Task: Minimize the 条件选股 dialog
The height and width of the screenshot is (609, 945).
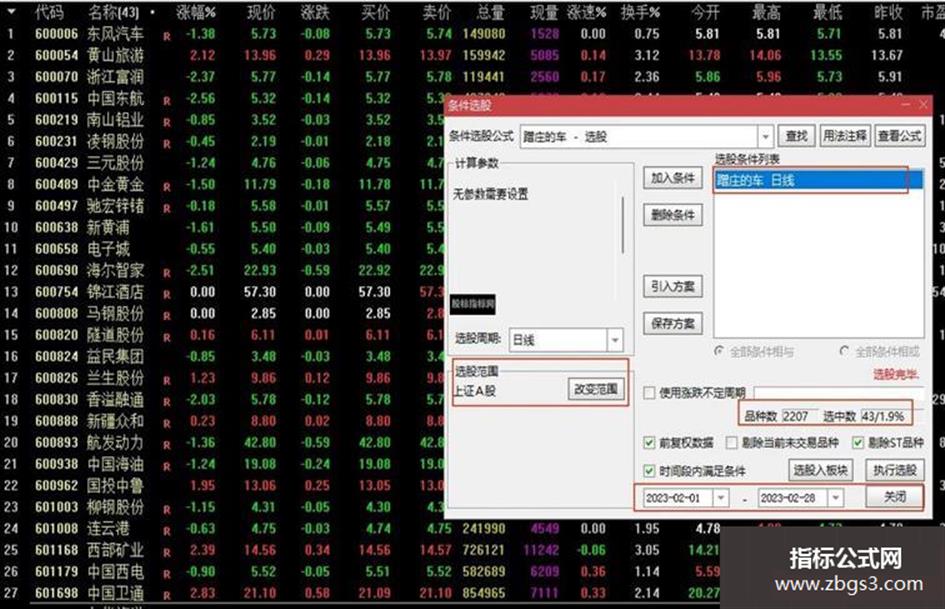Action: coord(906,105)
